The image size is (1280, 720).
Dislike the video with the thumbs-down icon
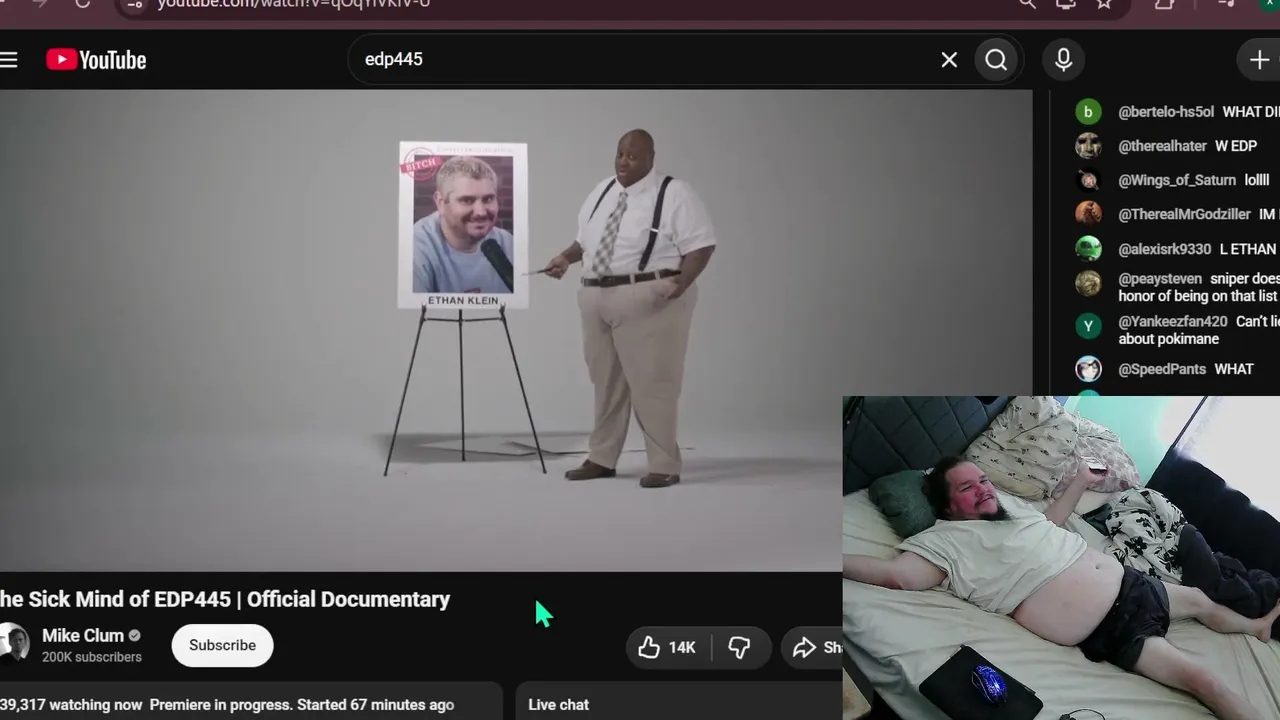(740, 647)
